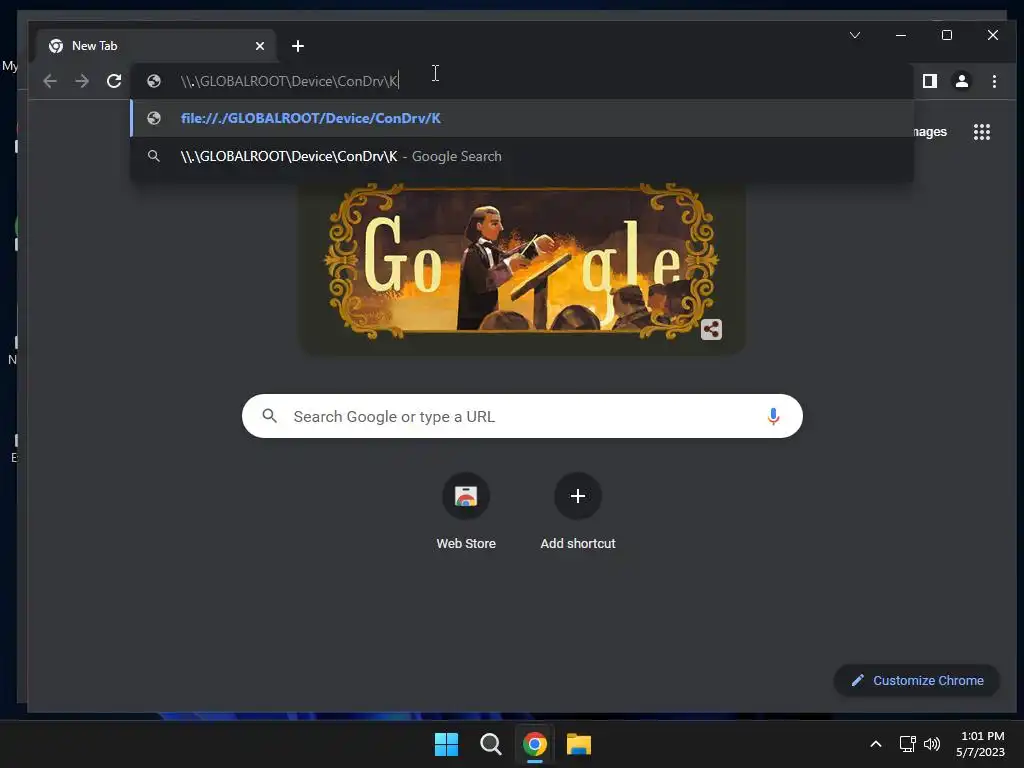Reload the page with refresh icon
Viewport: 1024px width, 768px height.
click(x=114, y=81)
